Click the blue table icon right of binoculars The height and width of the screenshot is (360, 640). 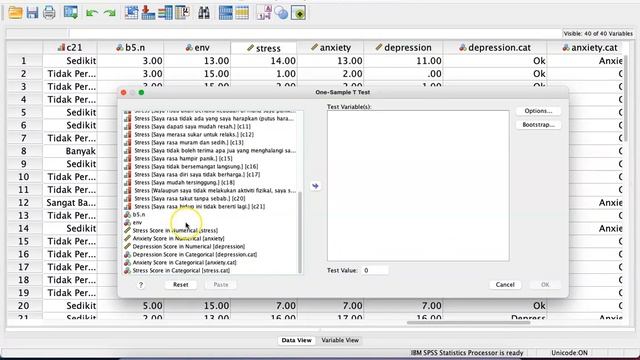pos(225,13)
